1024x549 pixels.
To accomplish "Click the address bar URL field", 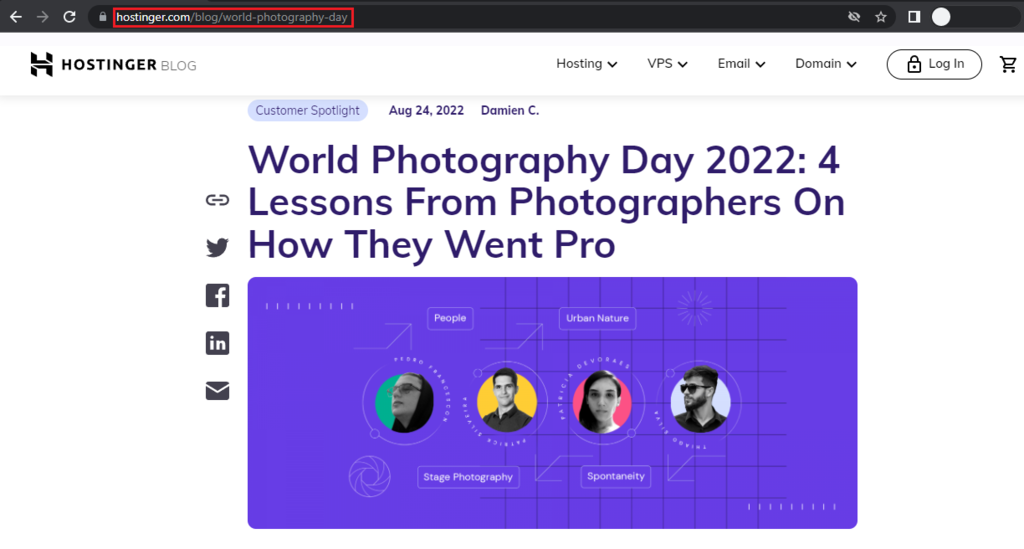I will pos(233,17).
